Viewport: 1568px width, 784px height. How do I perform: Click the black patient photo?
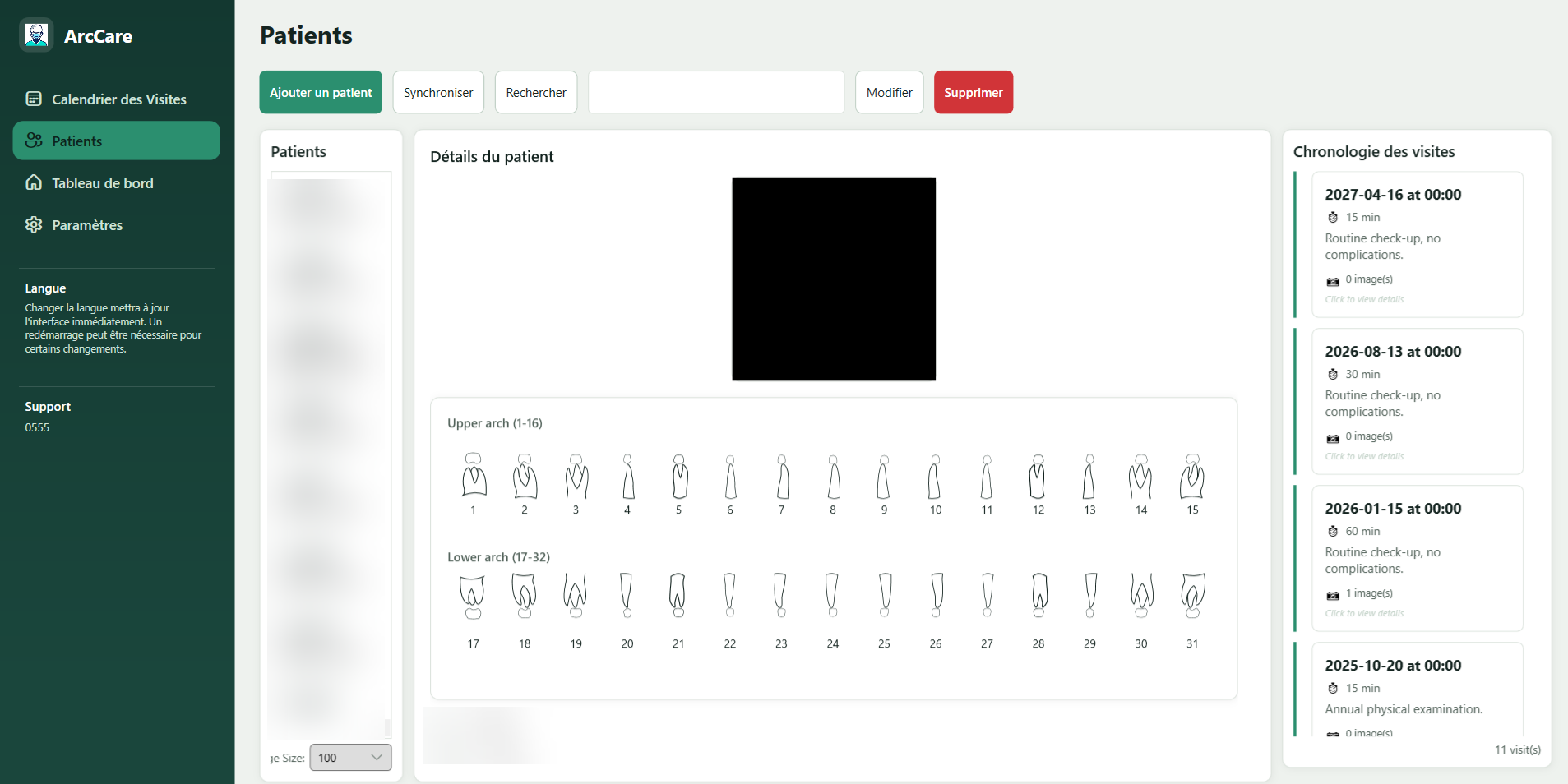tap(834, 279)
